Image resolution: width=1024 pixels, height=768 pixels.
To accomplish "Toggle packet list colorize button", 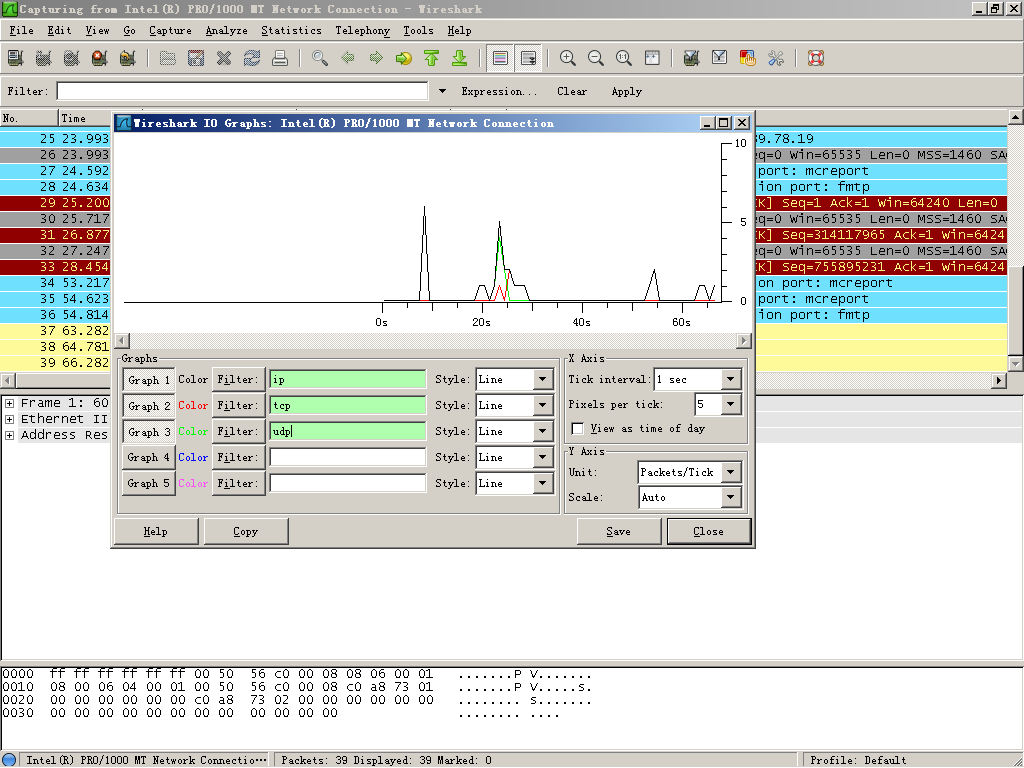I will point(500,58).
